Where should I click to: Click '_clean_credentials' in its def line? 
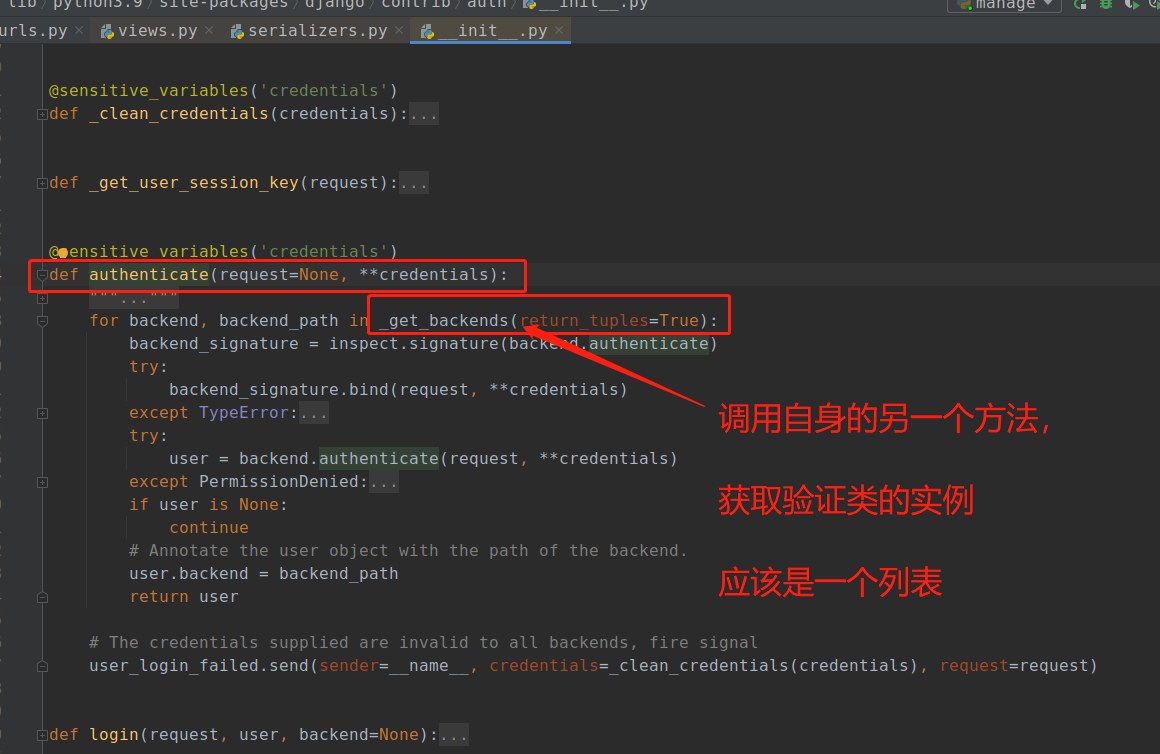point(178,113)
